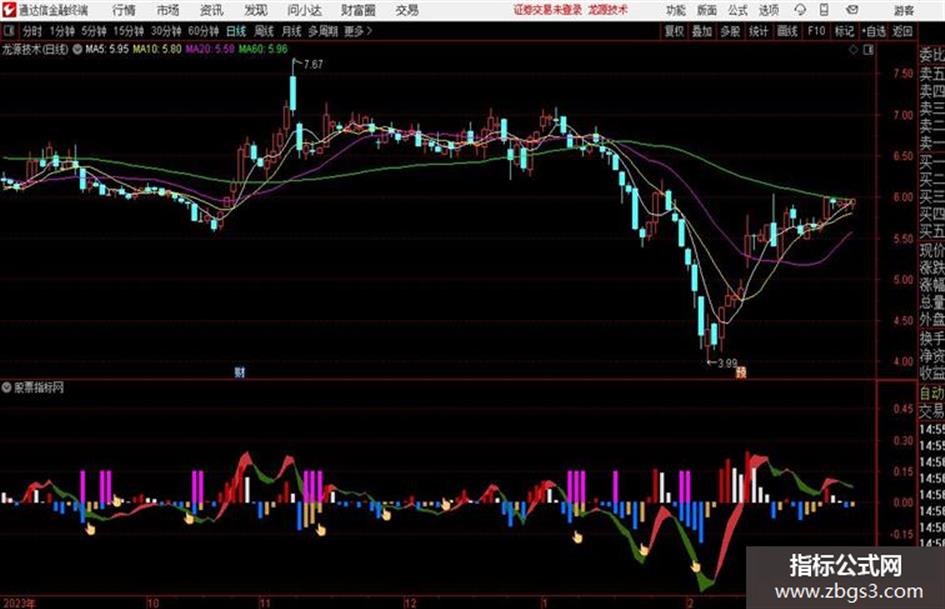Select the 日线 daily period tab
Viewport: 945px width, 609px height.
[x=236, y=31]
